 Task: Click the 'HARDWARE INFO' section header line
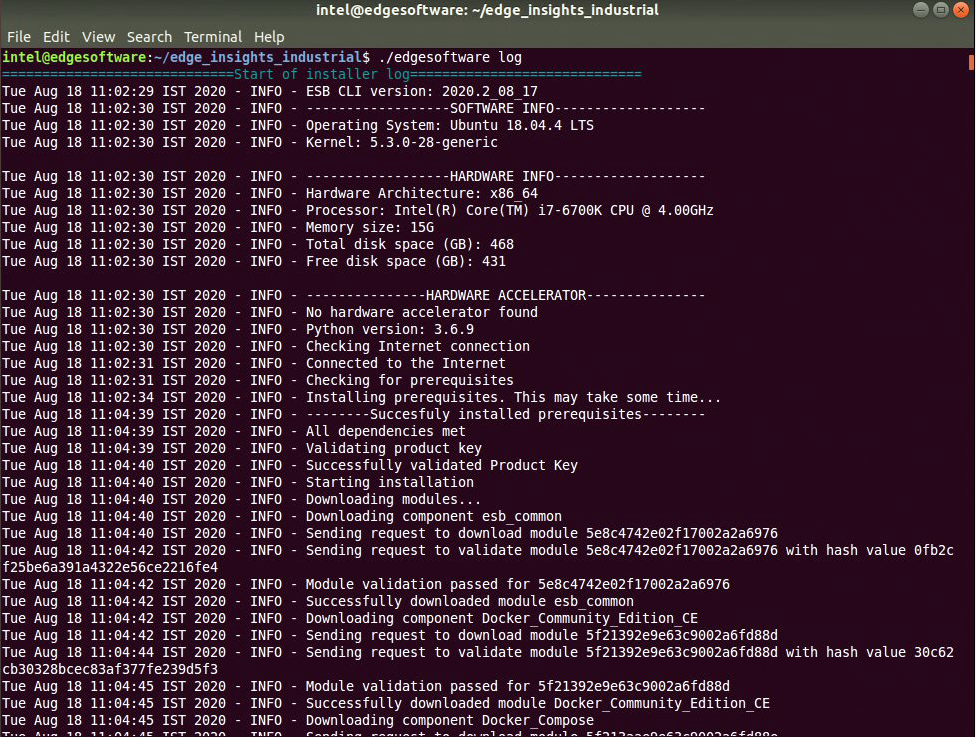click(x=354, y=177)
